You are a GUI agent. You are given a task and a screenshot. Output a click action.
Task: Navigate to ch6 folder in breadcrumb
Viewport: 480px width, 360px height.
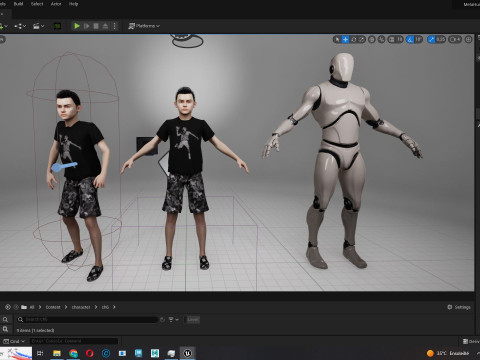coord(105,307)
